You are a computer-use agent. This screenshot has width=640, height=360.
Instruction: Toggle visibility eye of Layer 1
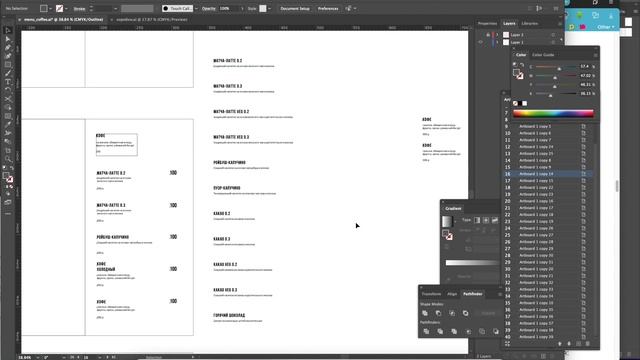pos(480,42)
